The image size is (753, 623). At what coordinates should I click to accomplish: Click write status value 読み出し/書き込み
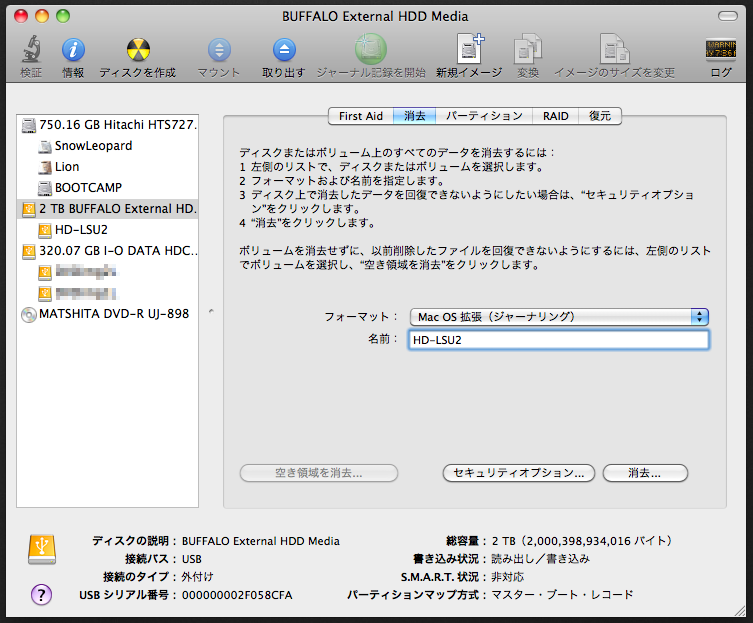point(540,559)
